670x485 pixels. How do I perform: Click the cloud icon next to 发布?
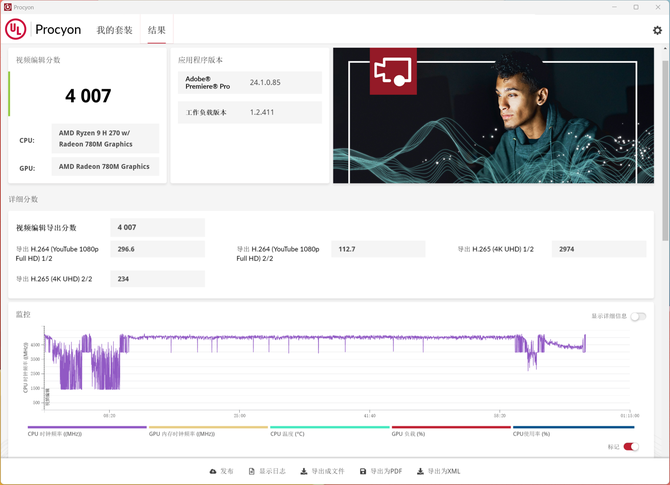[213, 471]
